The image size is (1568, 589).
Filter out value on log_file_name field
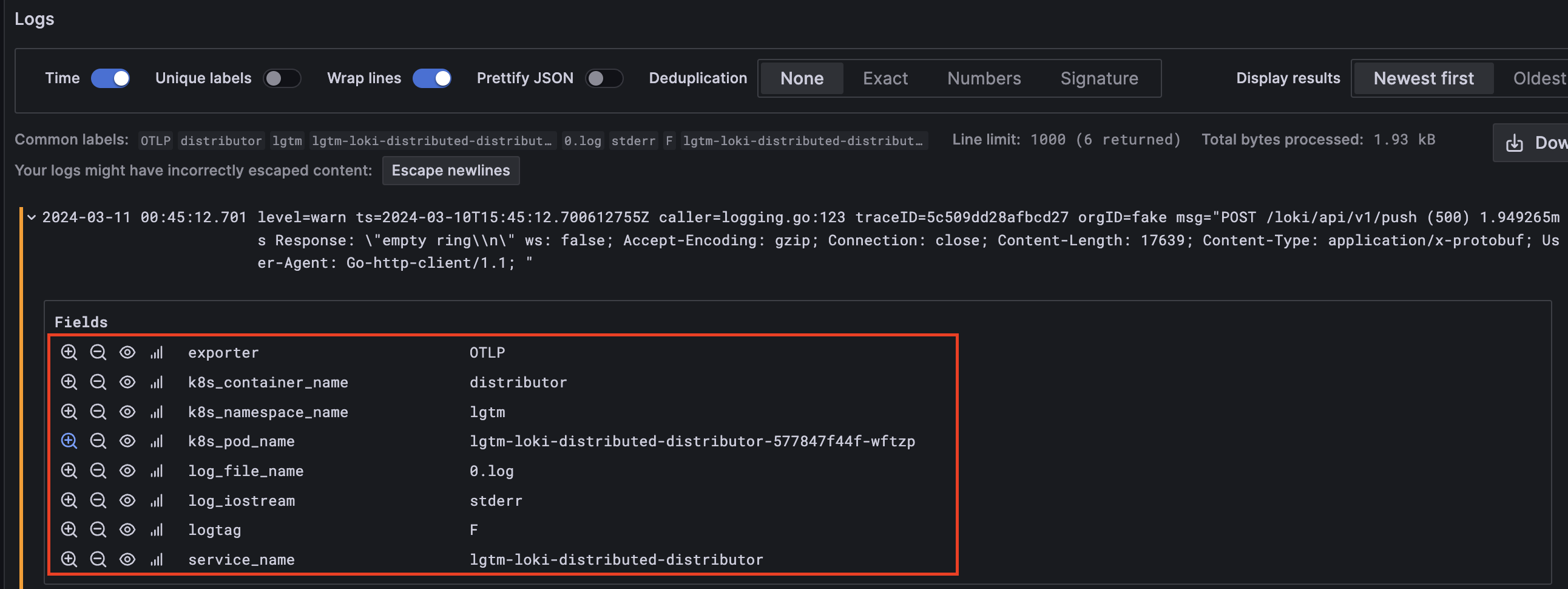[98, 471]
